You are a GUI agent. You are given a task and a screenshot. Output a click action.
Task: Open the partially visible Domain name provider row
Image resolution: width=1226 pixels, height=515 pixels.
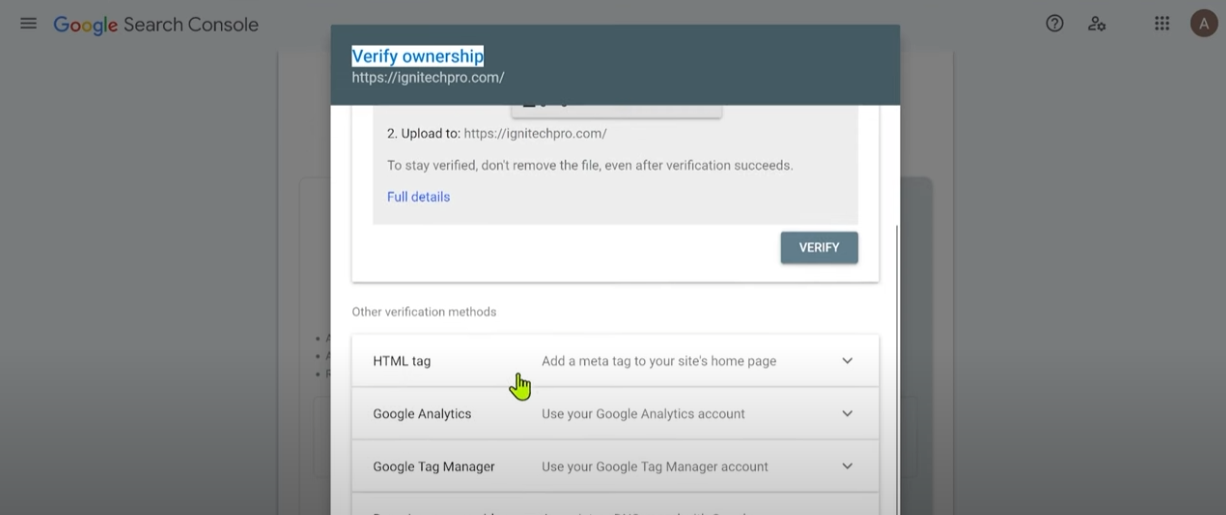(x=615, y=507)
